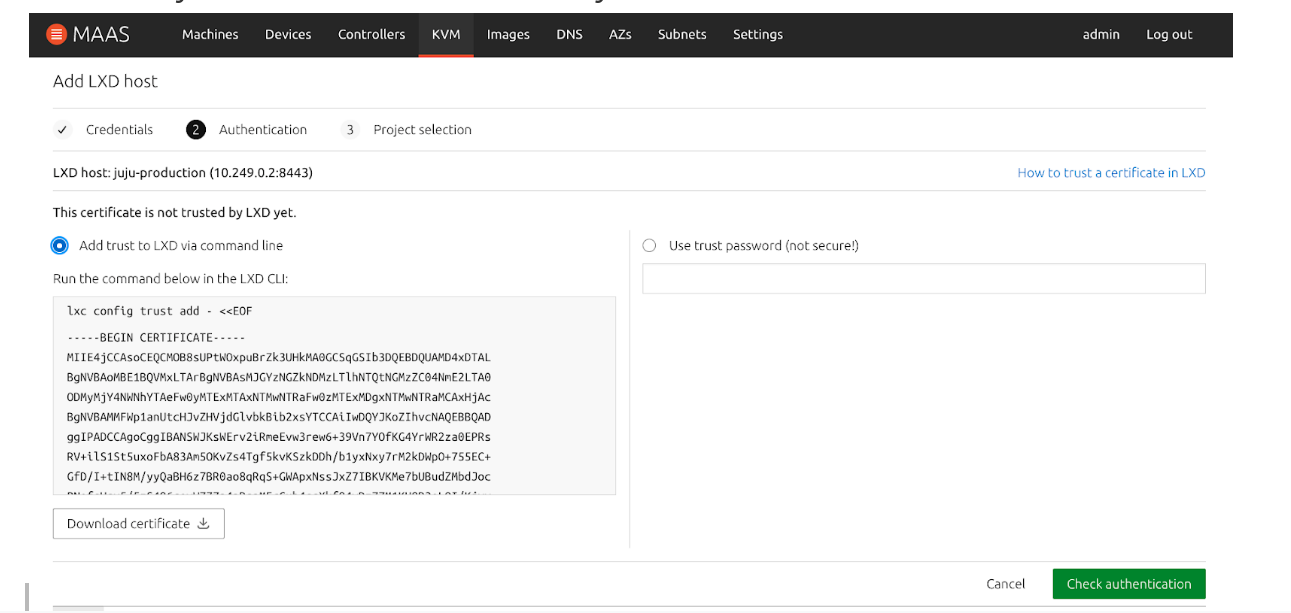
Task: Open the DNS page
Action: tap(569, 34)
